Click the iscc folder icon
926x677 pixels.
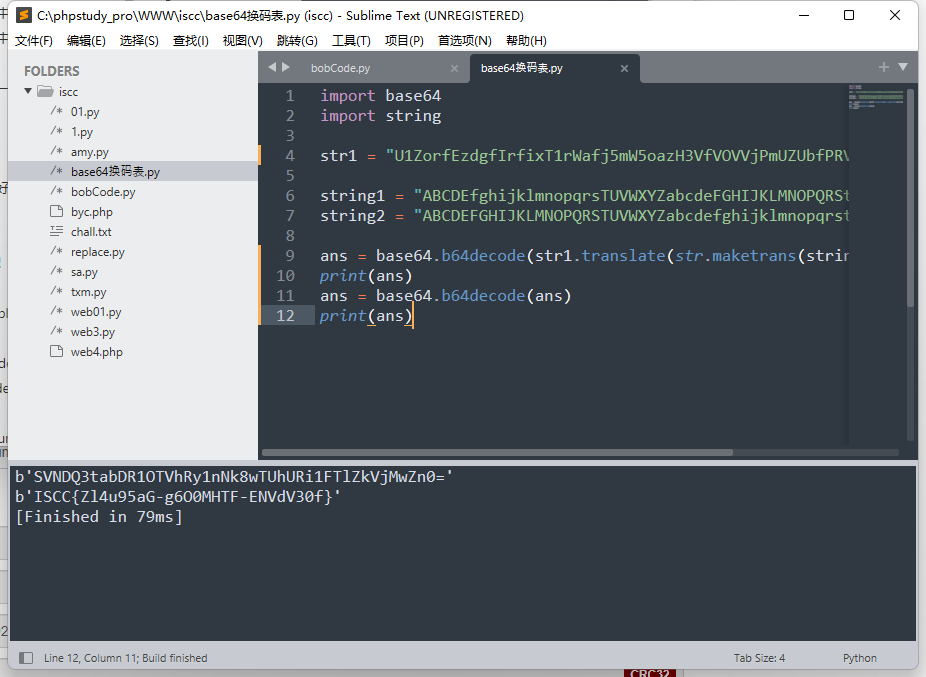pos(45,91)
